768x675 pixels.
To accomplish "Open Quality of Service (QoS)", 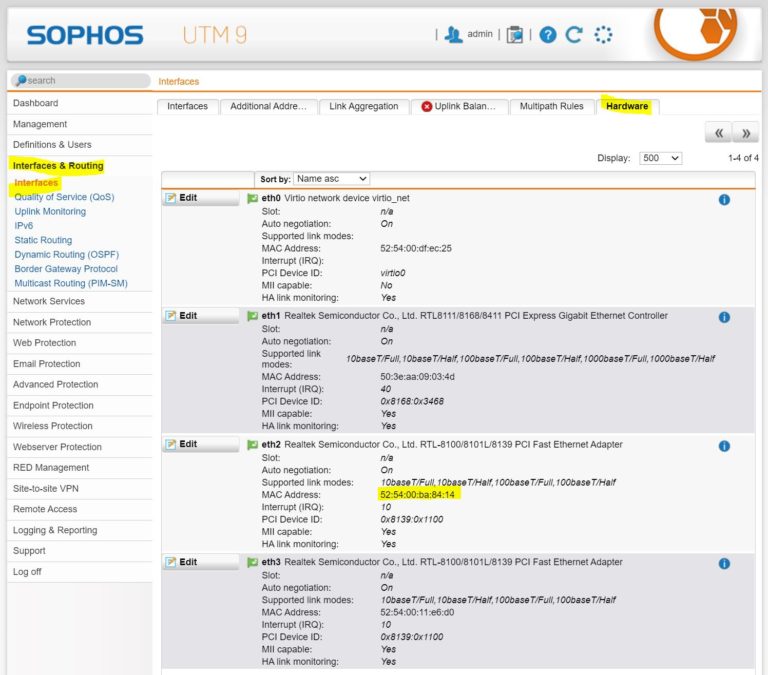I will [x=64, y=197].
